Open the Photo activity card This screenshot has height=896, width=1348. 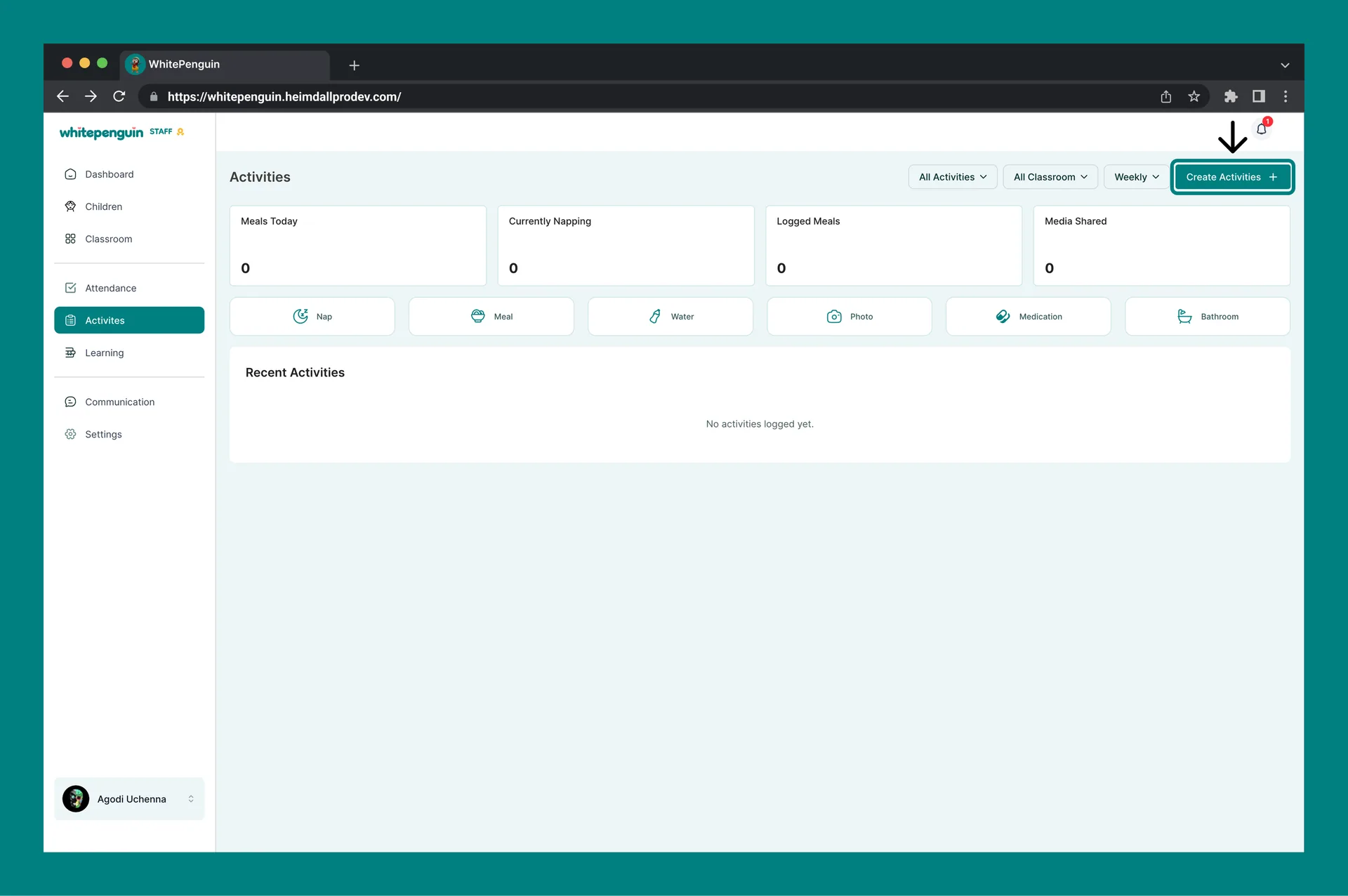point(850,317)
